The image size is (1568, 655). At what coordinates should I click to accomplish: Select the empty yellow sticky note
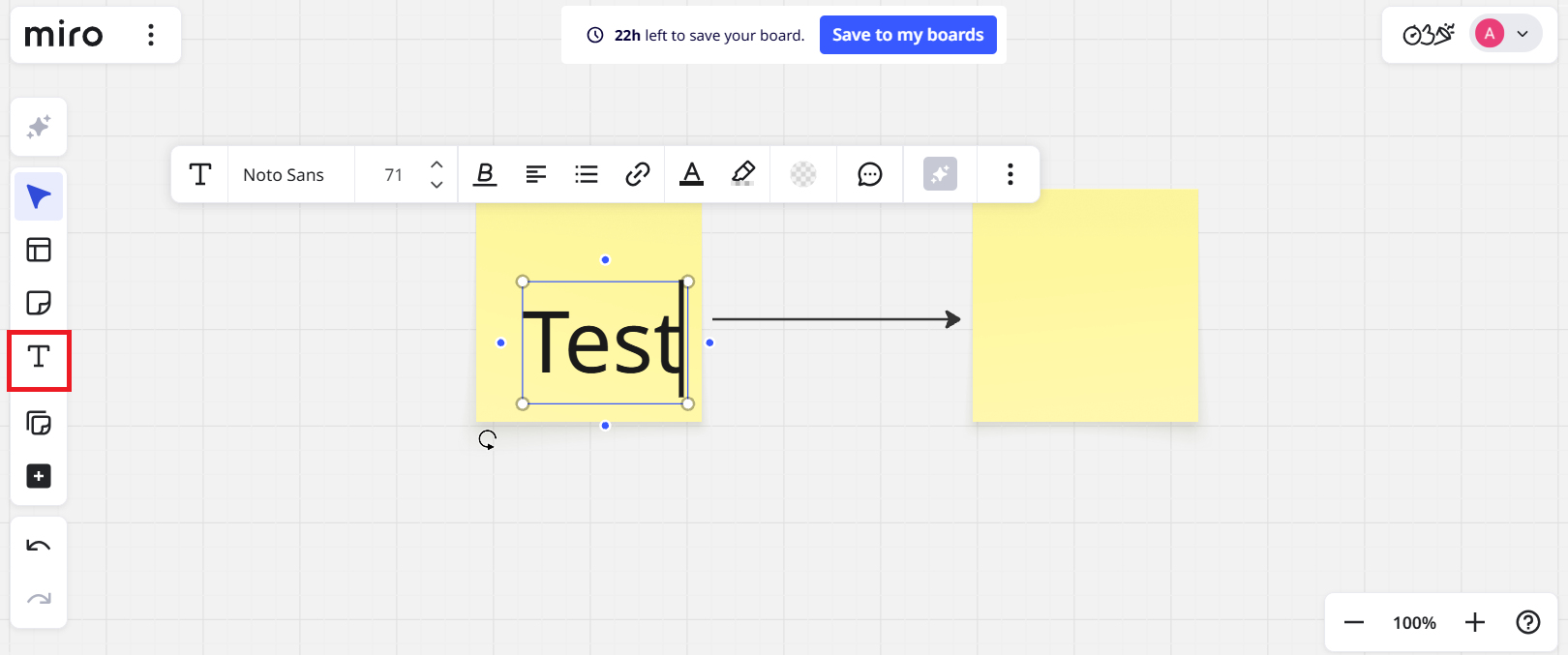[x=1085, y=306]
